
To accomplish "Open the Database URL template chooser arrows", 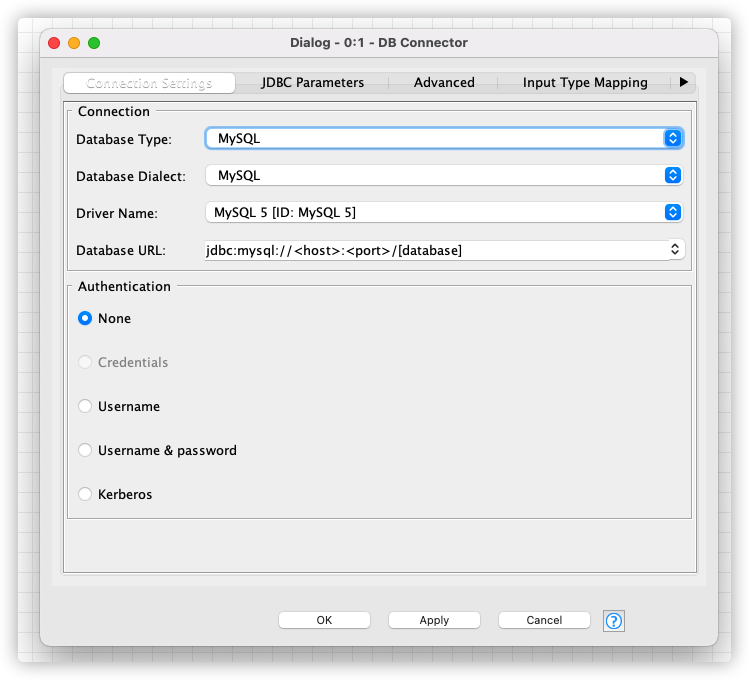I will (675, 249).
